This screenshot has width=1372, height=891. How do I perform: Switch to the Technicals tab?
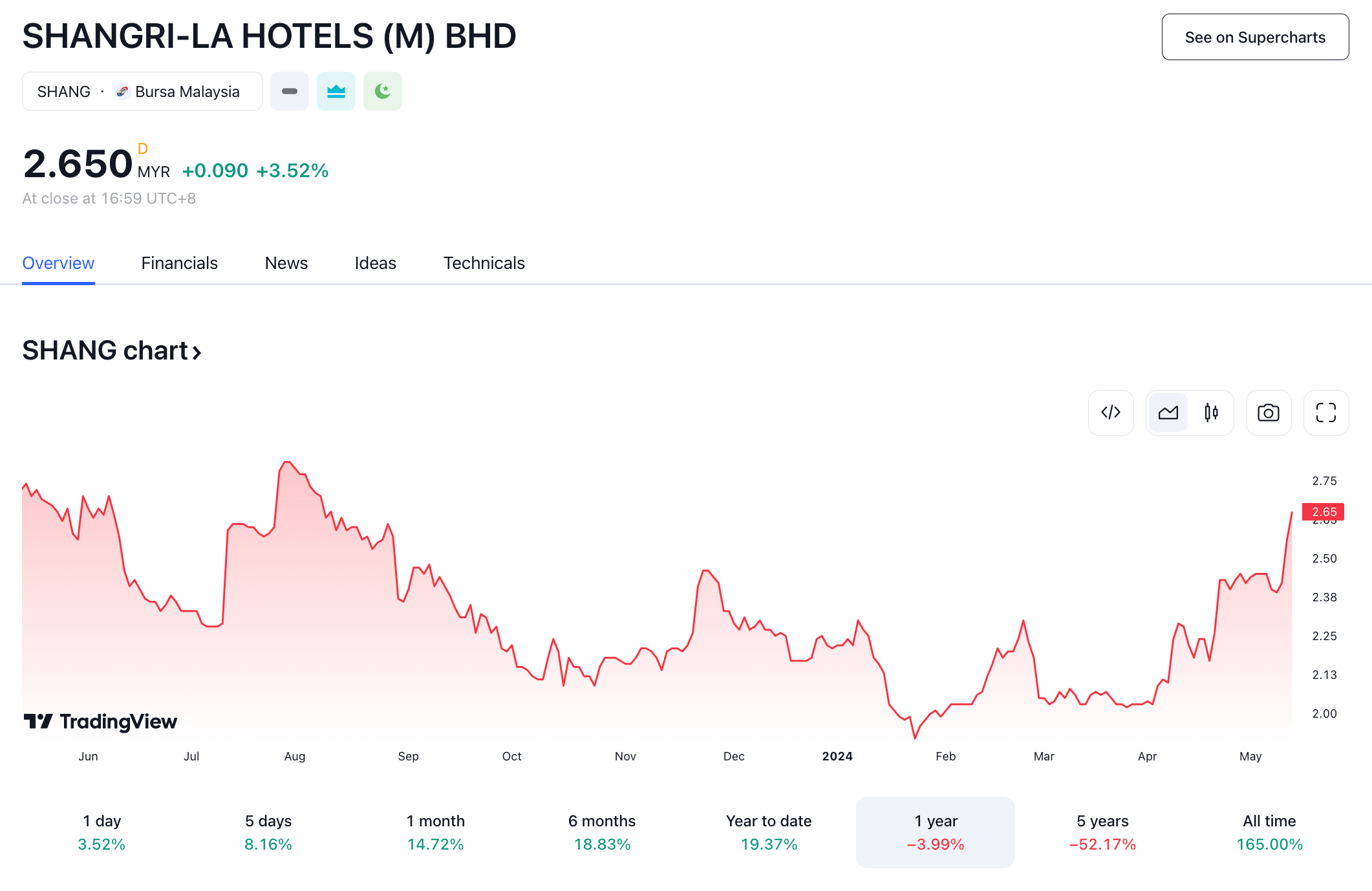[x=484, y=263]
